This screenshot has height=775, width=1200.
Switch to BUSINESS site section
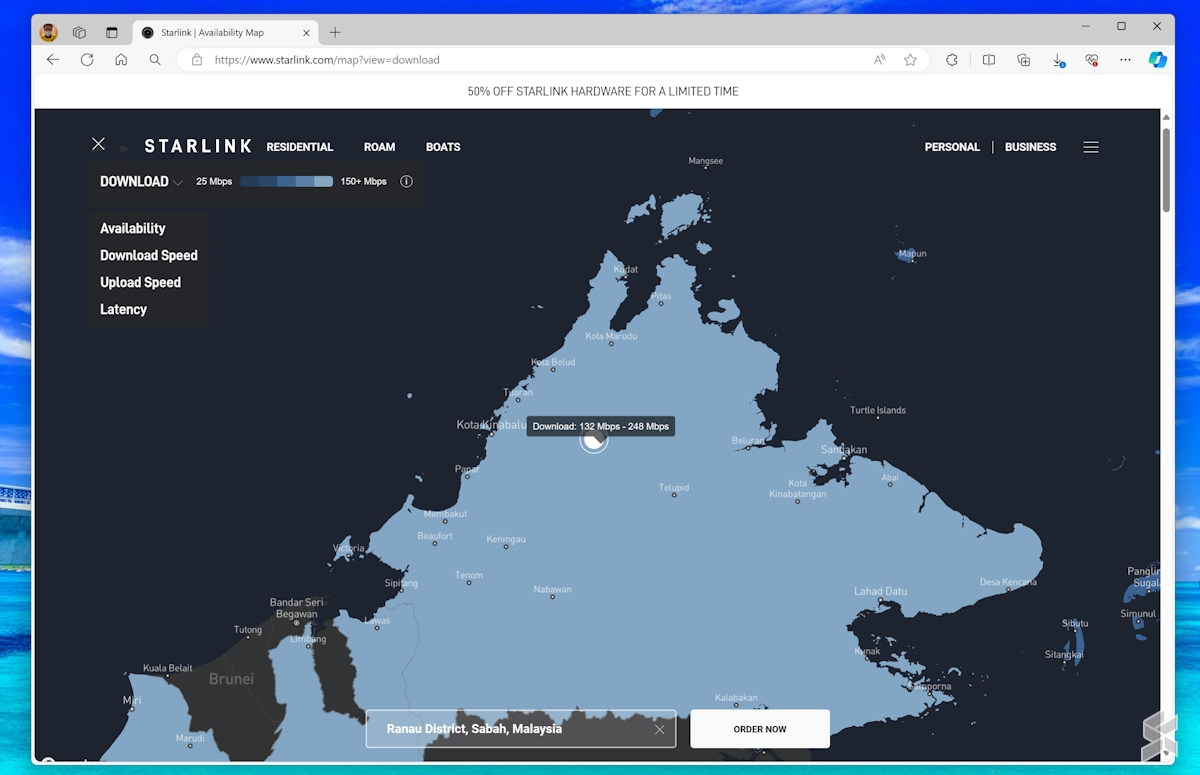1030,147
